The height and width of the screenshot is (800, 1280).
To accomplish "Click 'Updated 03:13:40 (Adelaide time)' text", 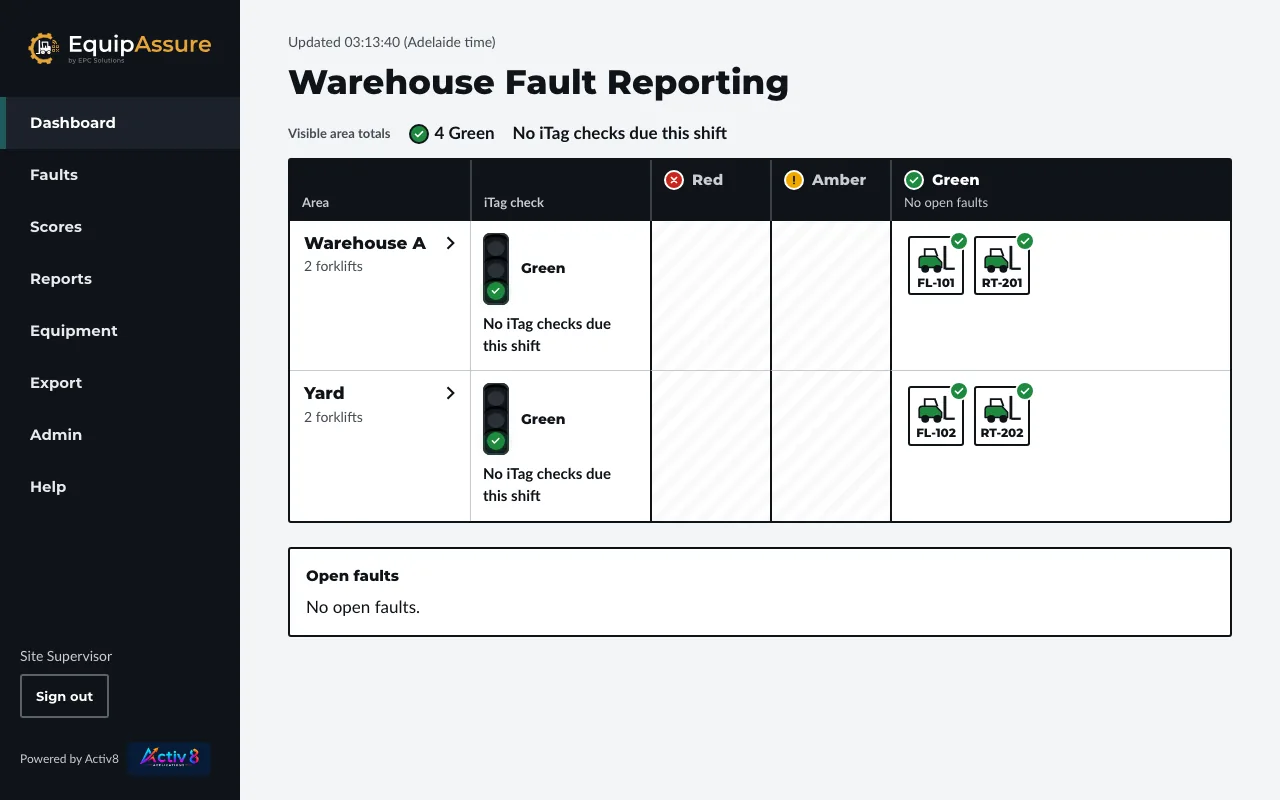I will [392, 42].
